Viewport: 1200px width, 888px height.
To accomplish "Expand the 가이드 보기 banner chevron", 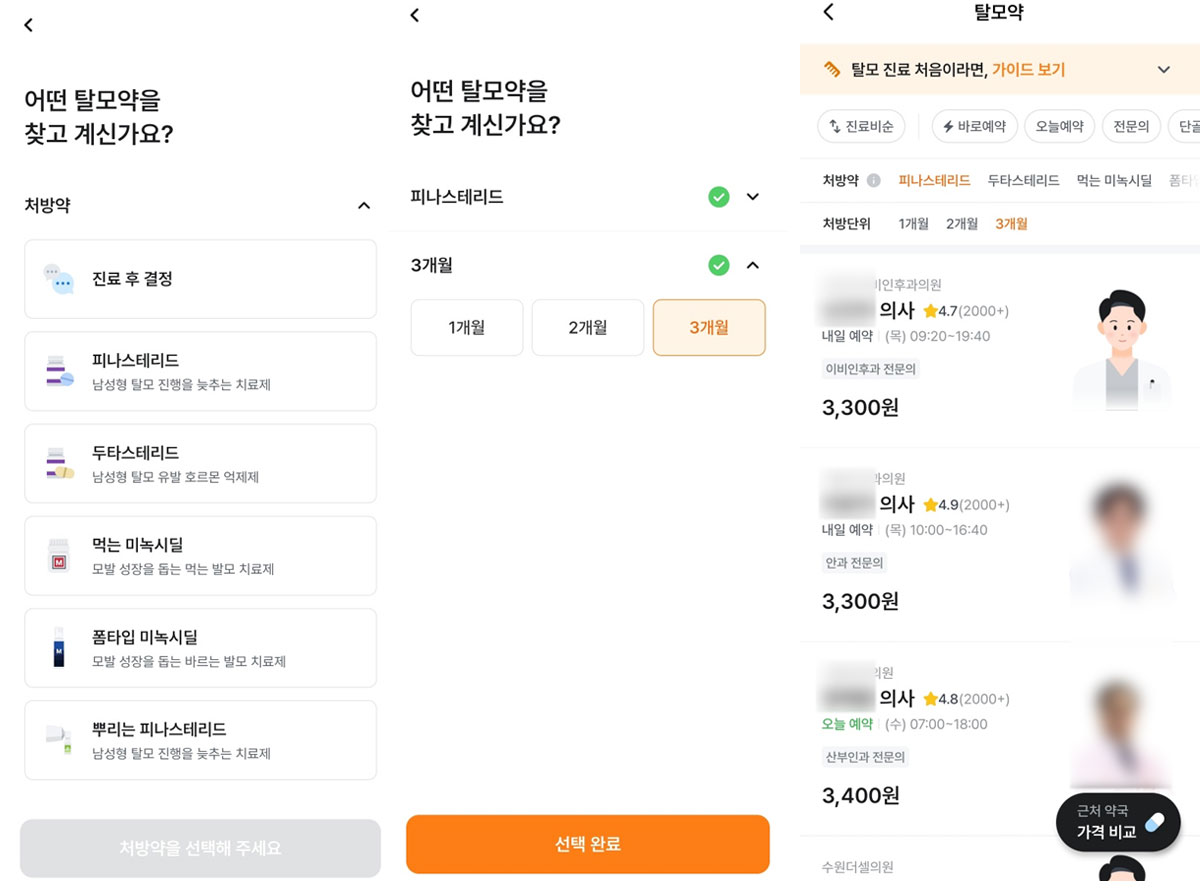I will coord(1163,70).
